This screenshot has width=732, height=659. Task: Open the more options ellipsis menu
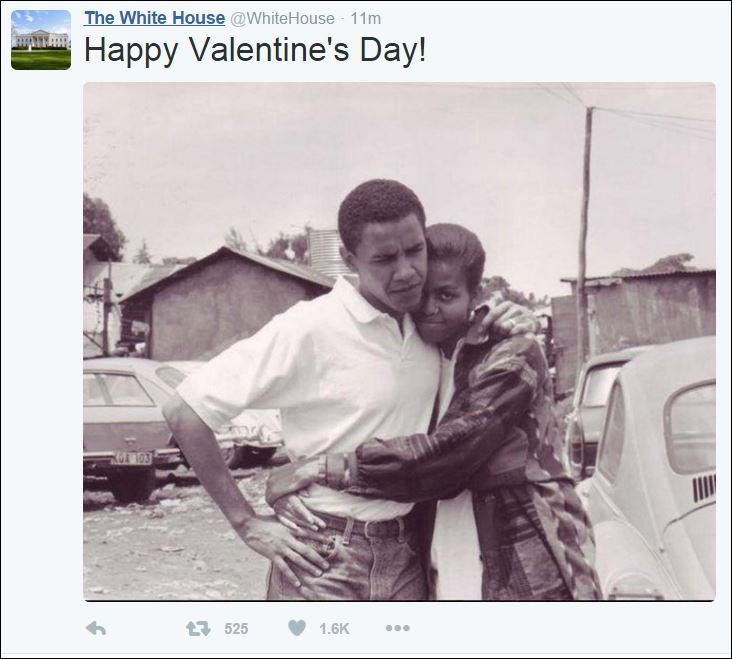point(397,628)
